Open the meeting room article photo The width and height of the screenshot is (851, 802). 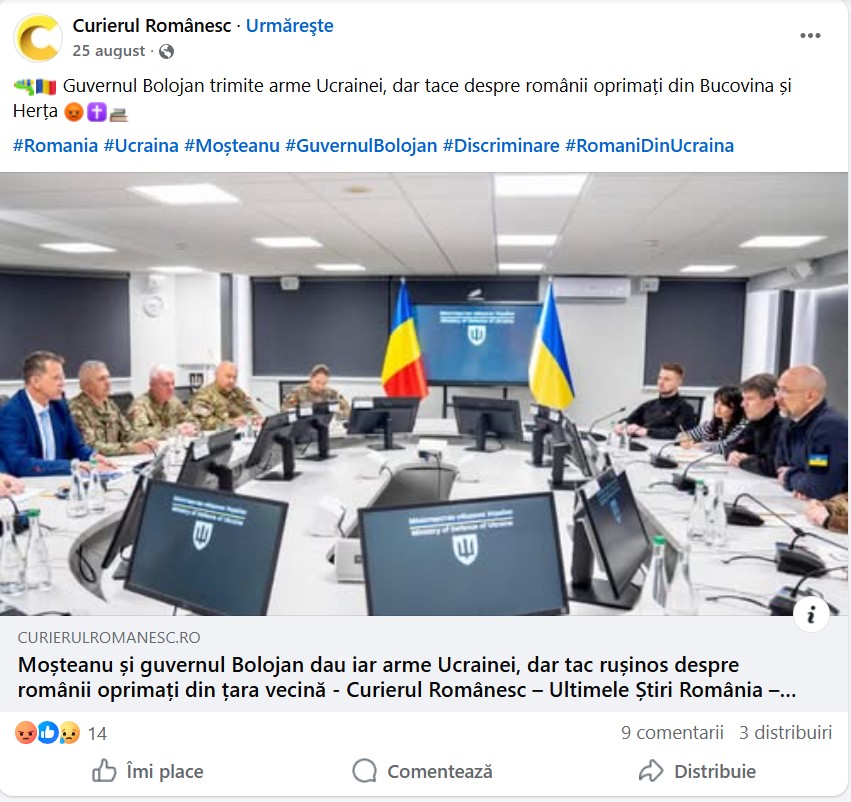point(424,394)
